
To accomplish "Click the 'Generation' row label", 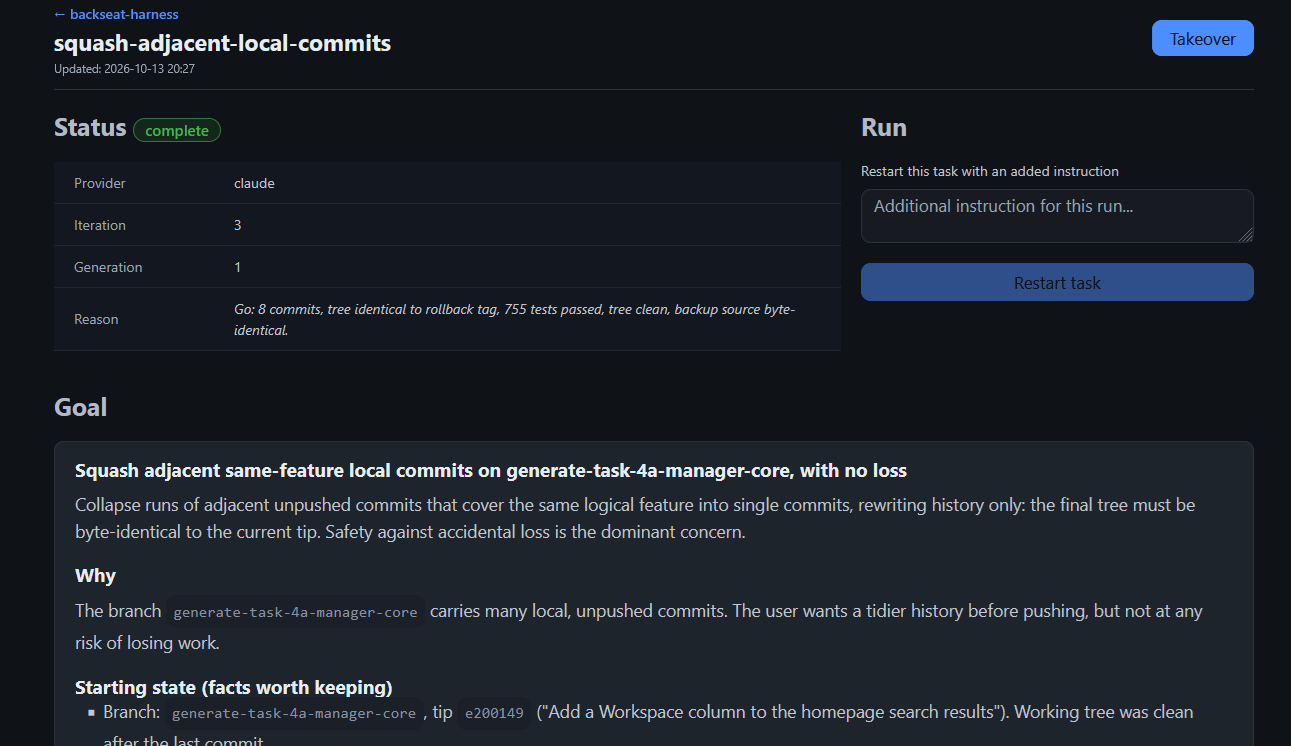I will 108,267.
